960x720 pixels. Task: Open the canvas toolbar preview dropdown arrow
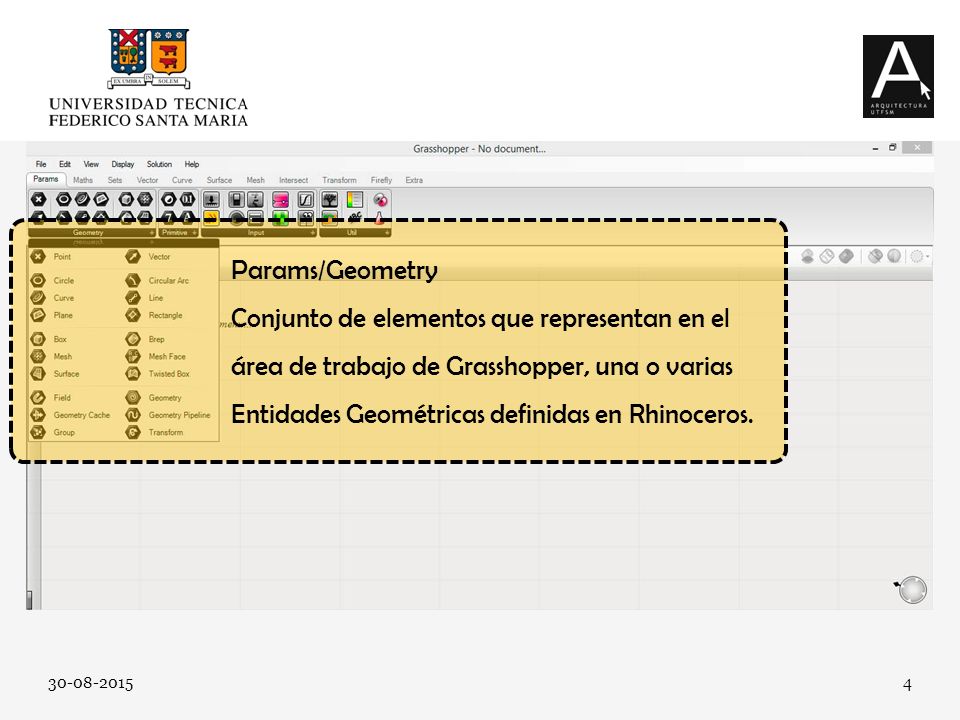[x=928, y=257]
